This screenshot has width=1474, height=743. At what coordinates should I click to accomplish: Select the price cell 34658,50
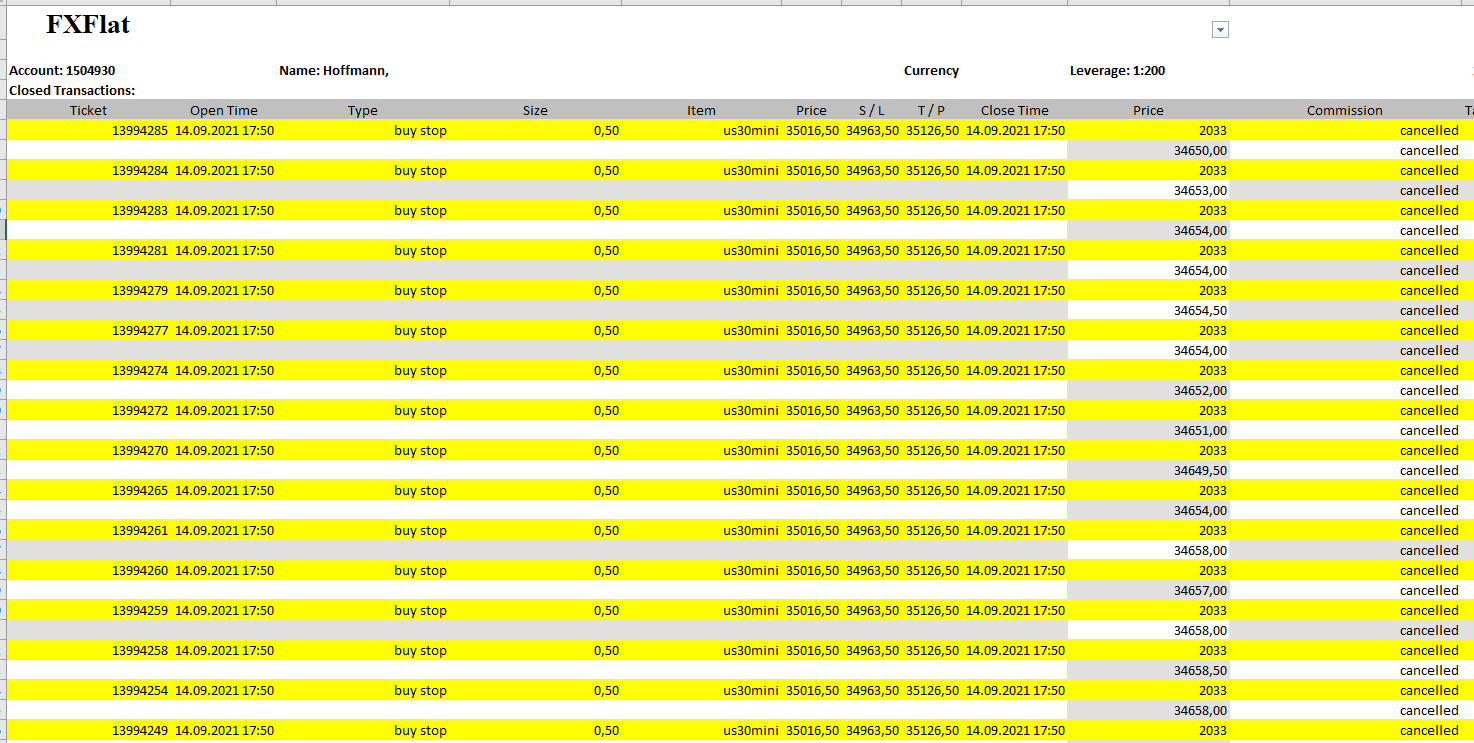coord(1200,671)
